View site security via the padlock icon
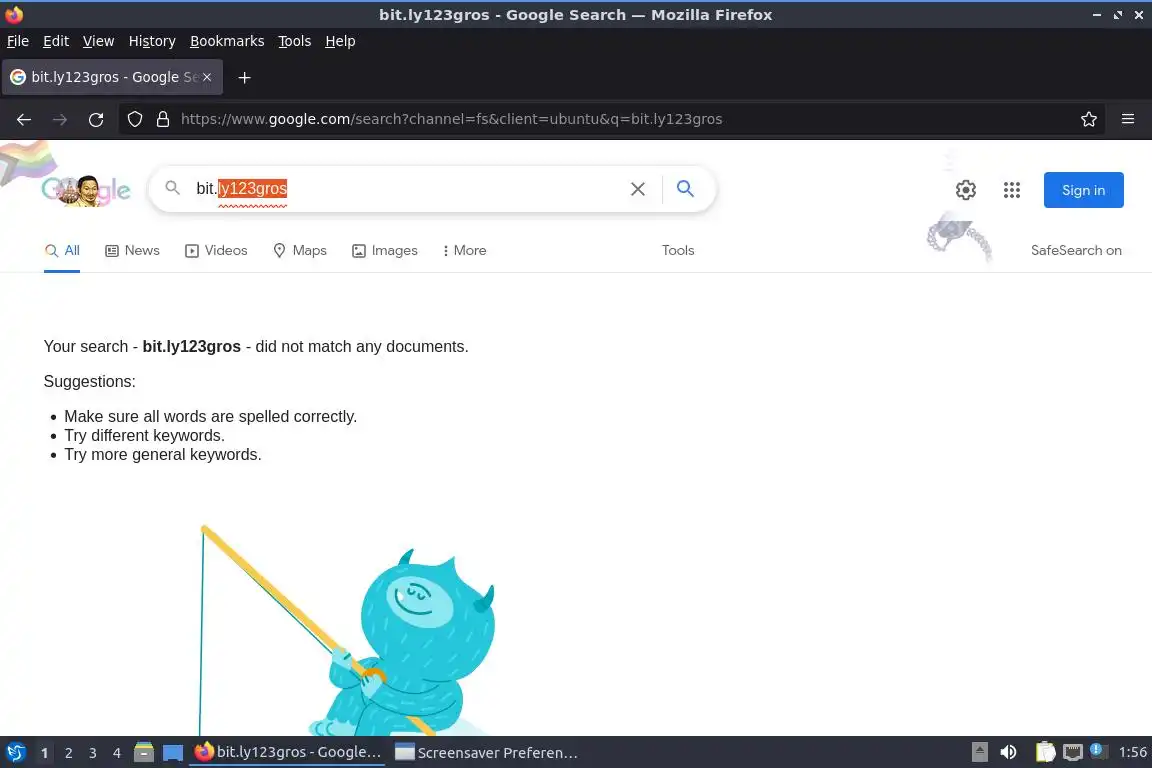 pyautogui.click(x=163, y=119)
